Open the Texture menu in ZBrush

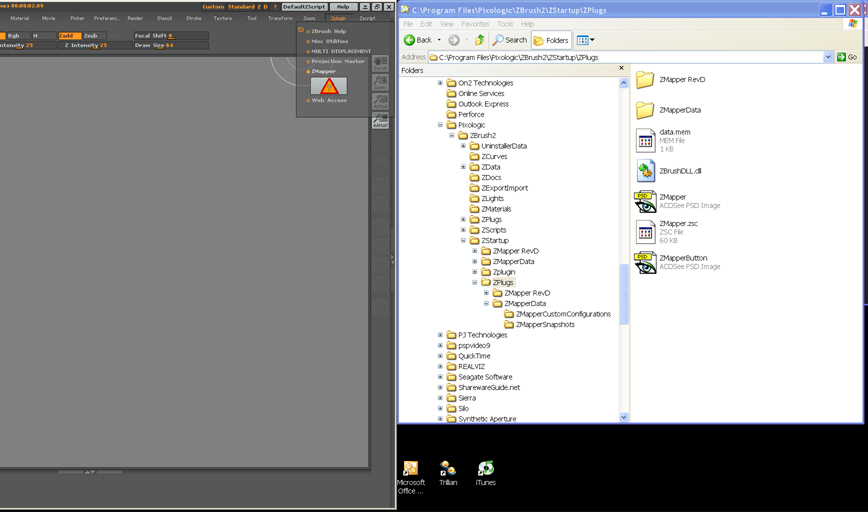223,18
